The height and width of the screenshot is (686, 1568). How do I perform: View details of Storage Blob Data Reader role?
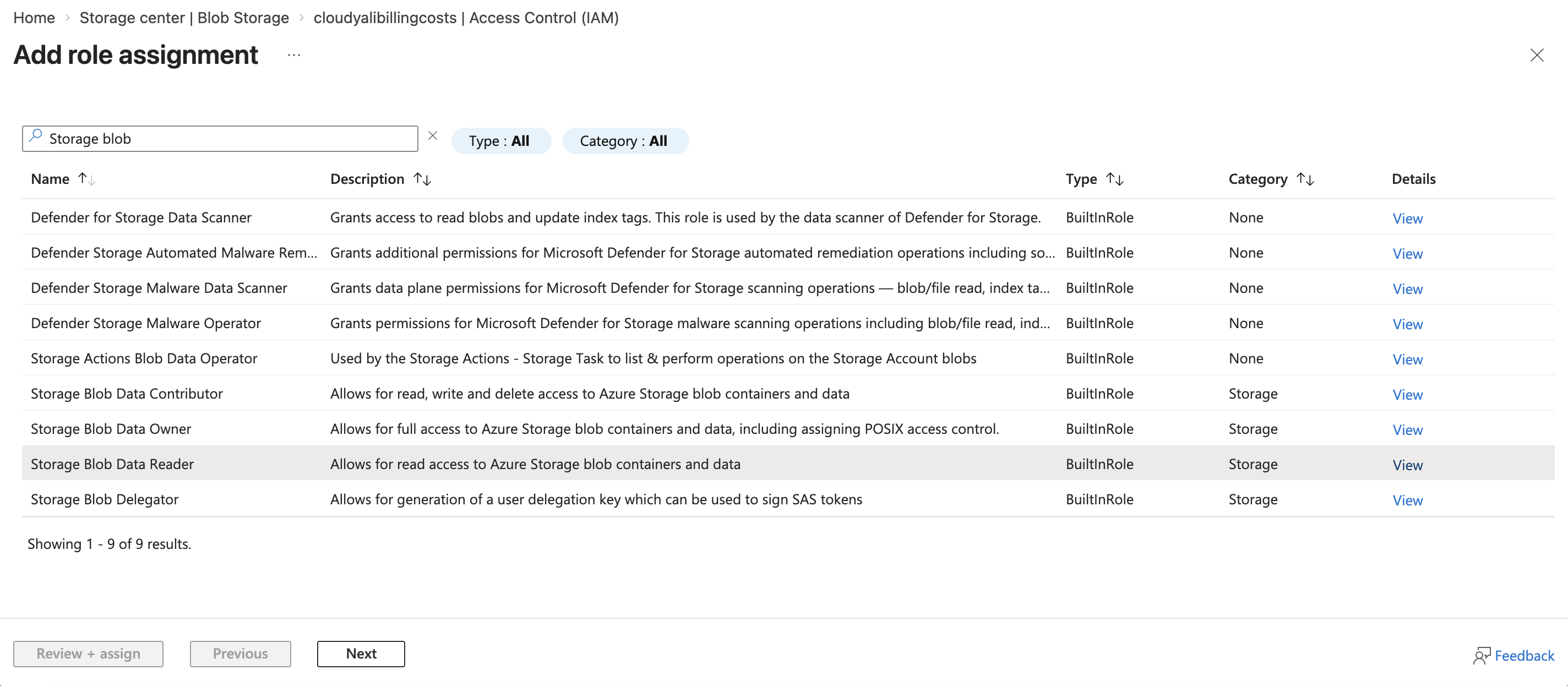tap(1407, 465)
